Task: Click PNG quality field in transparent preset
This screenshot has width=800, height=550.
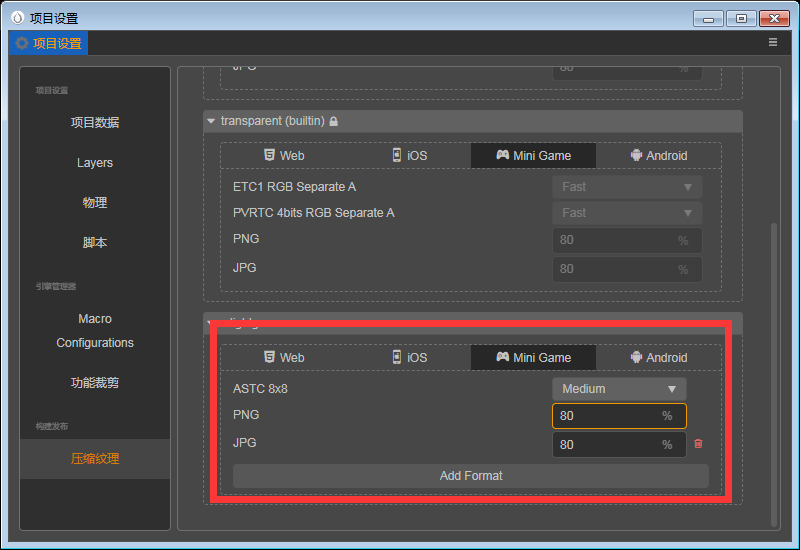Action: [627, 240]
